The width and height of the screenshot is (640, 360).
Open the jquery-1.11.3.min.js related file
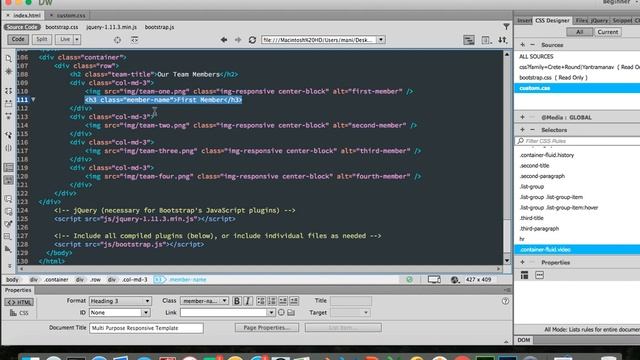[x=111, y=27]
